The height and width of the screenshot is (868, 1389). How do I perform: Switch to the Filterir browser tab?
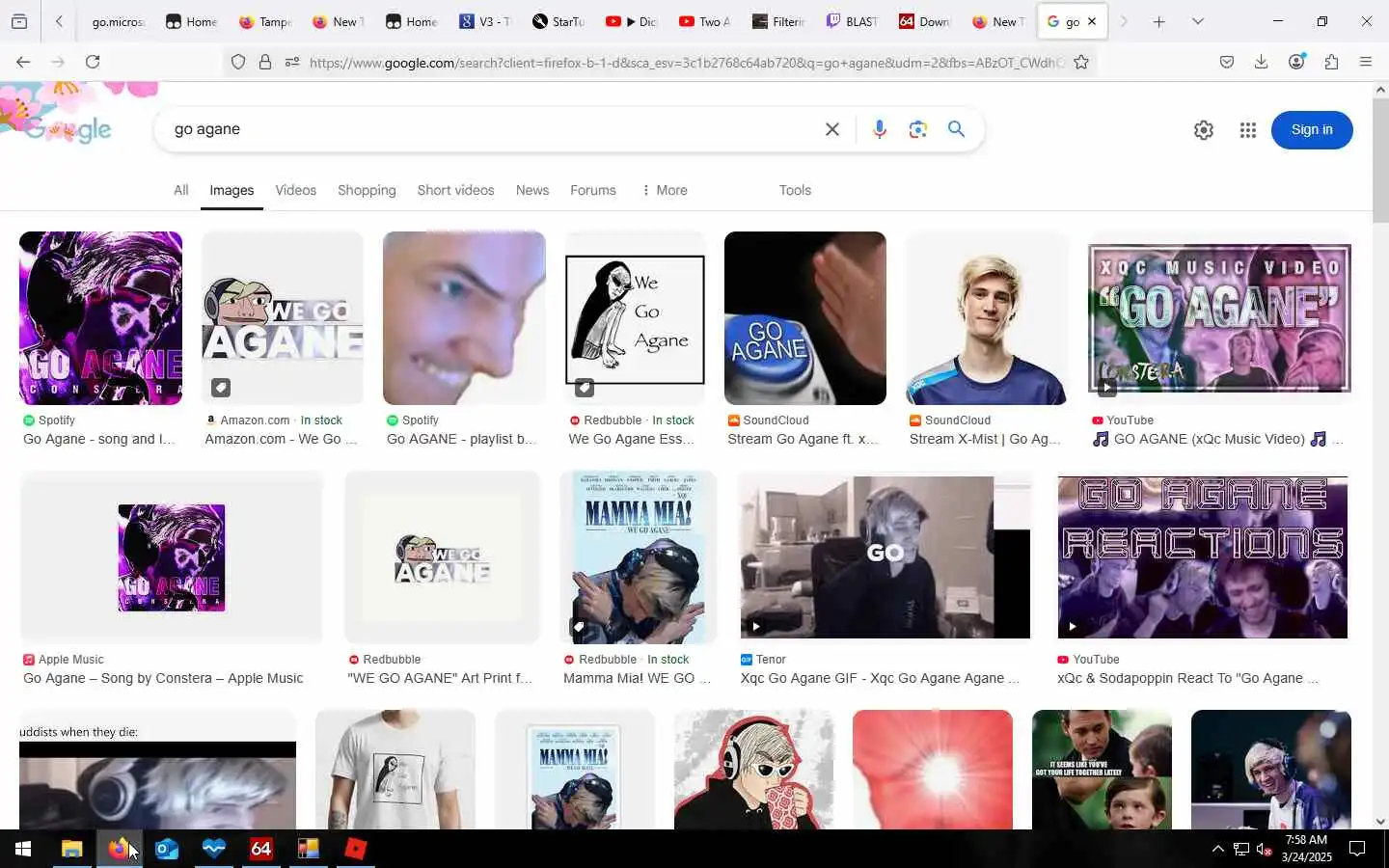(778, 21)
